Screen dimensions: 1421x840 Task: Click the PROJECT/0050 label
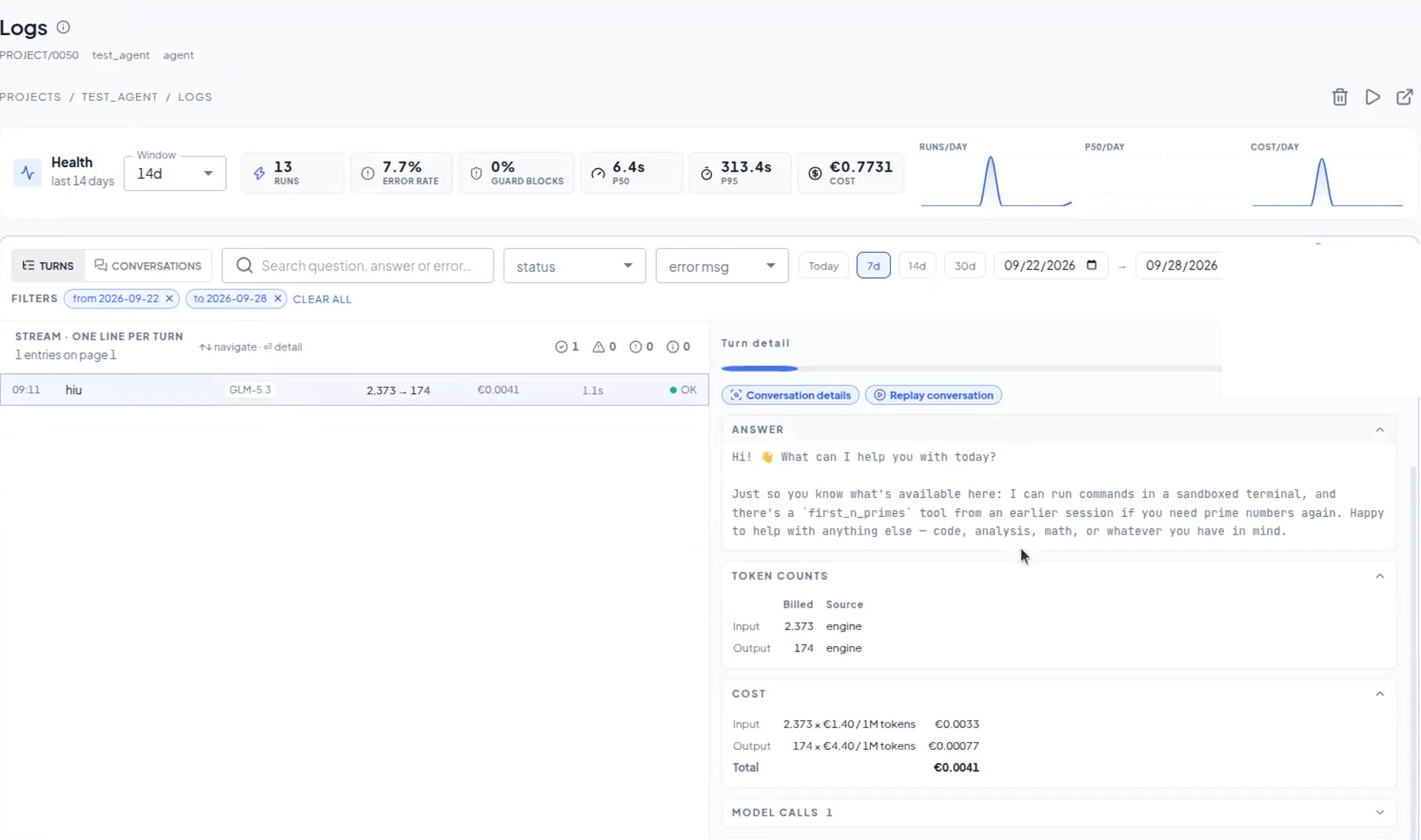(x=39, y=55)
